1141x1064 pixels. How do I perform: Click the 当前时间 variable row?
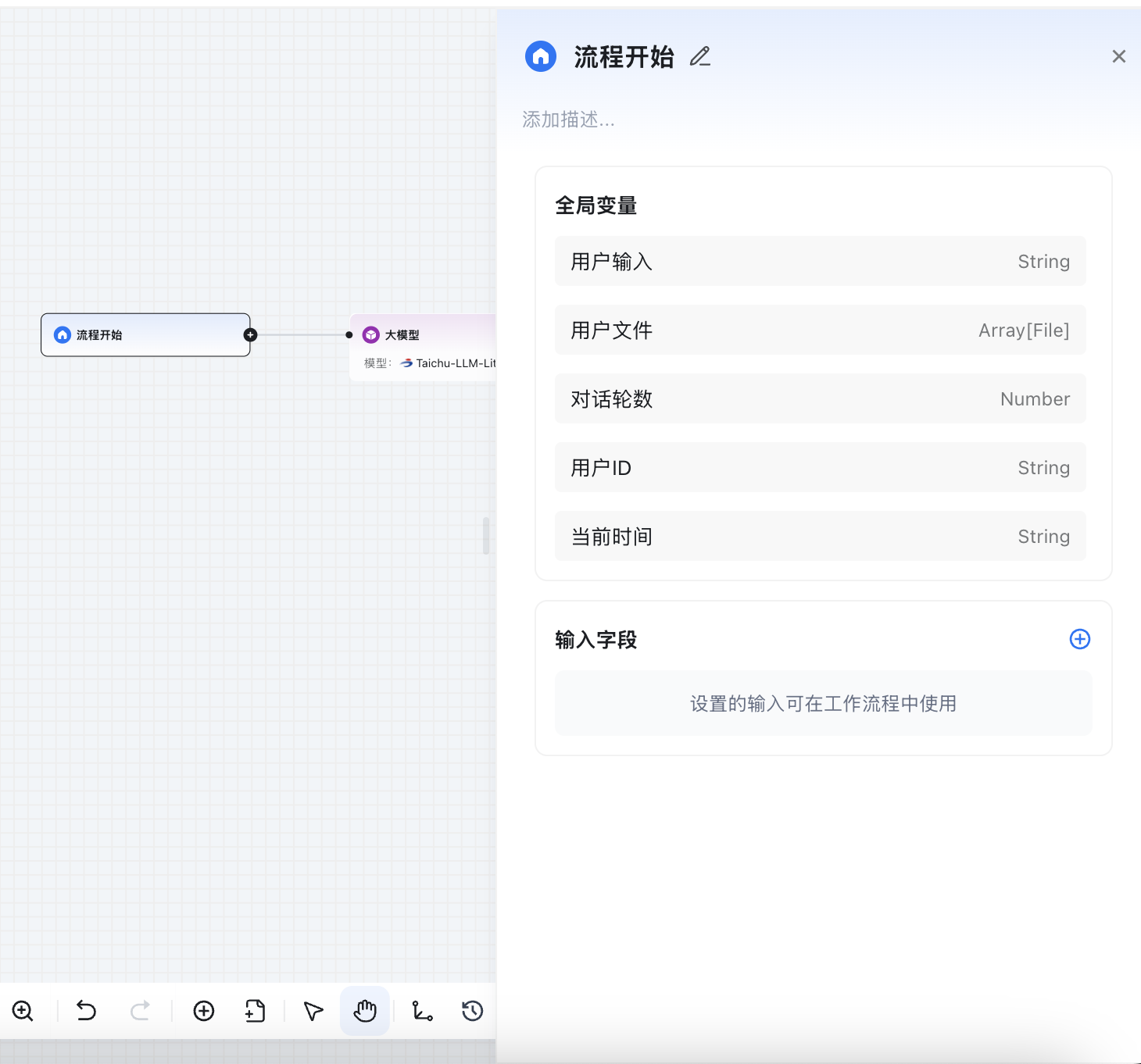[x=820, y=537]
